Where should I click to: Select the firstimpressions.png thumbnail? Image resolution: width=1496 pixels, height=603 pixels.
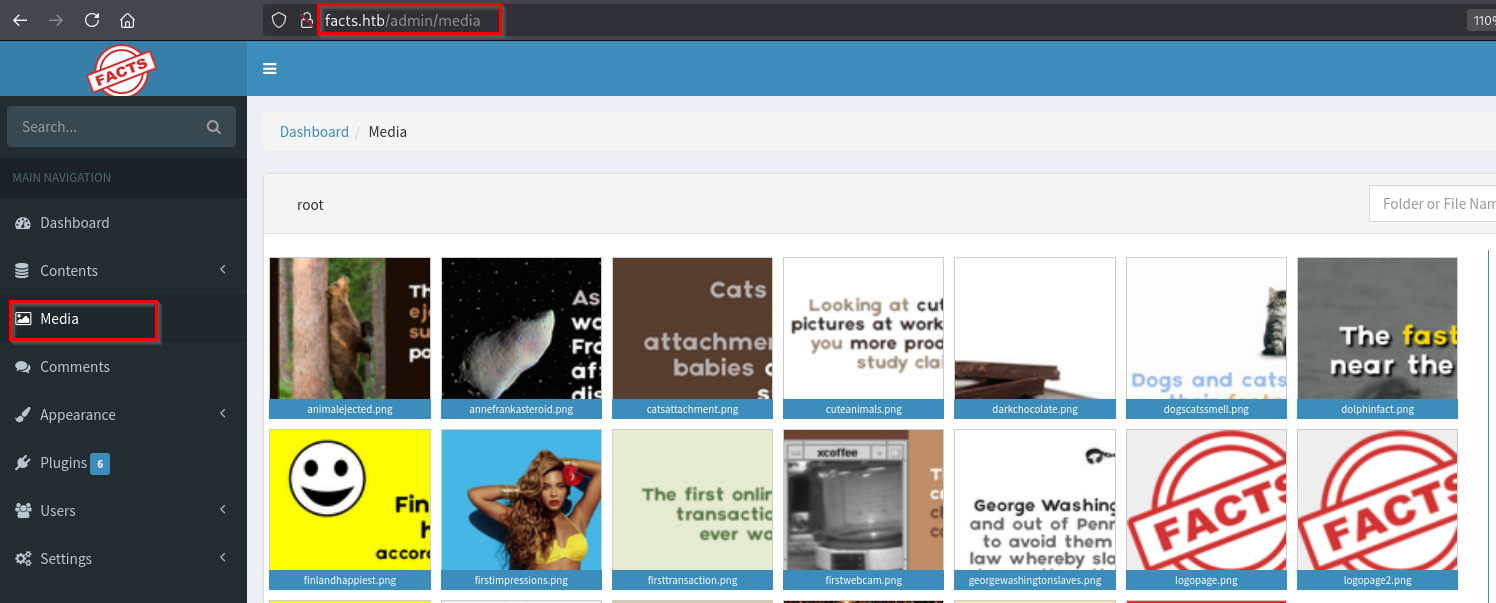(521, 509)
